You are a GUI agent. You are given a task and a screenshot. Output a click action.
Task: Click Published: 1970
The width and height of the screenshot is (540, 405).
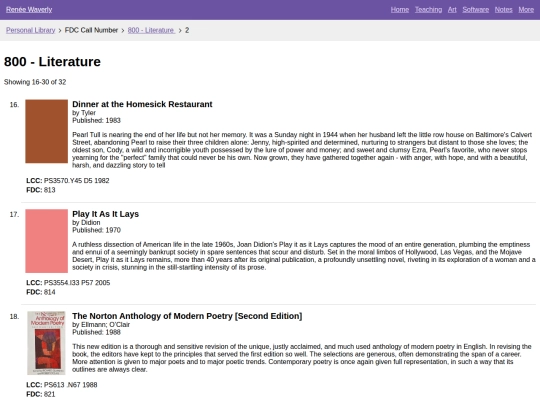click(96, 230)
